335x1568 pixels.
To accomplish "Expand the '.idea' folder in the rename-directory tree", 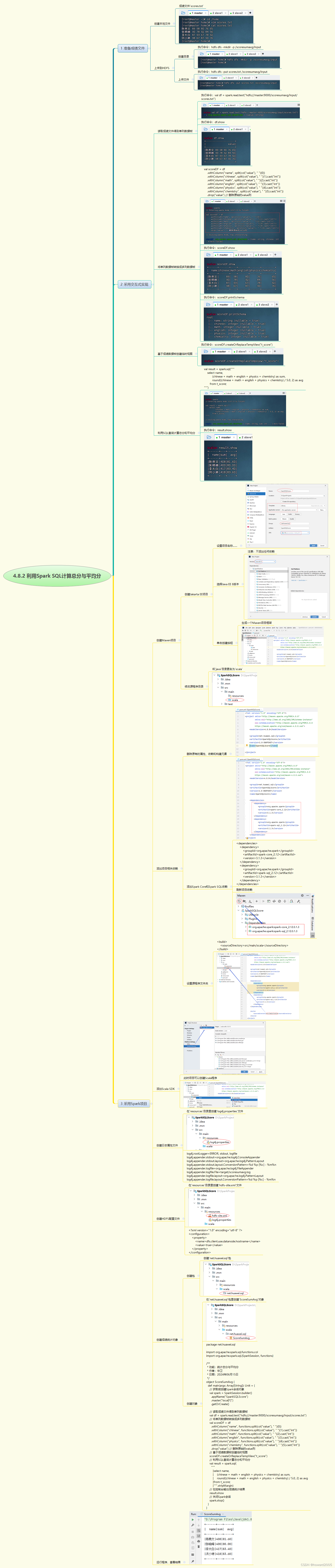I will (218, 679).
